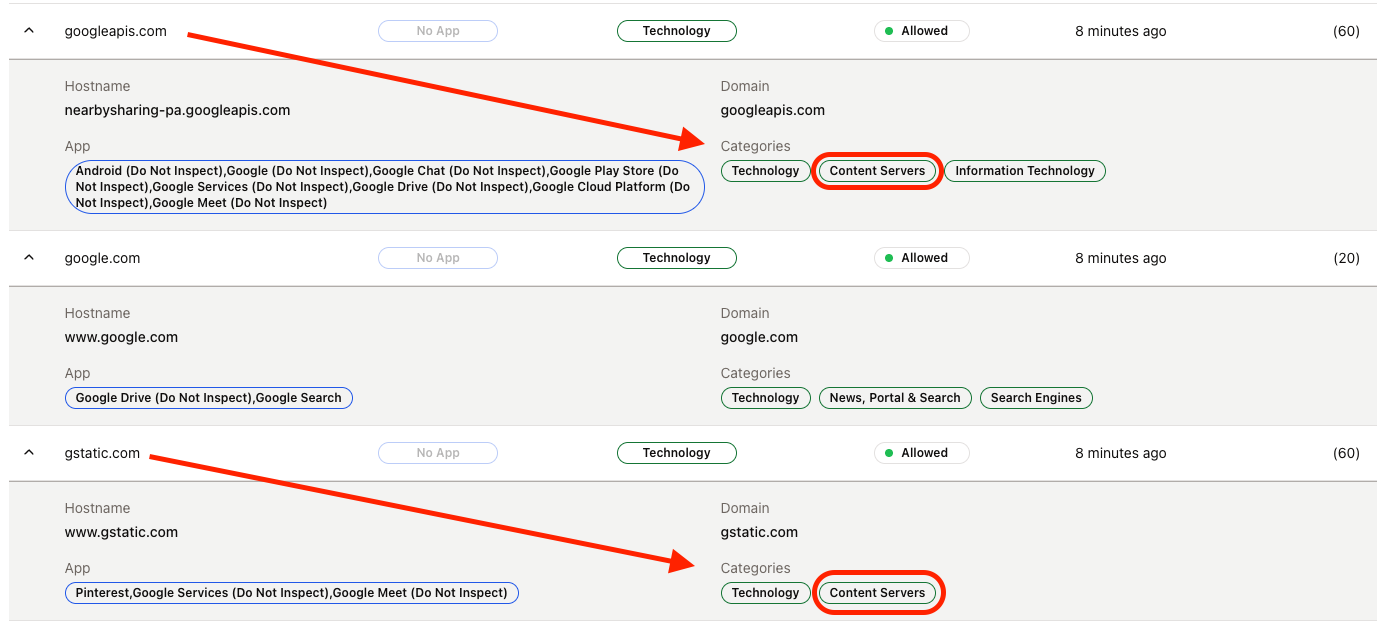The width and height of the screenshot is (1384, 631).
Task: Click the app pill starting with Android (Do Not Inspect)
Action: click(x=385, y=187)
